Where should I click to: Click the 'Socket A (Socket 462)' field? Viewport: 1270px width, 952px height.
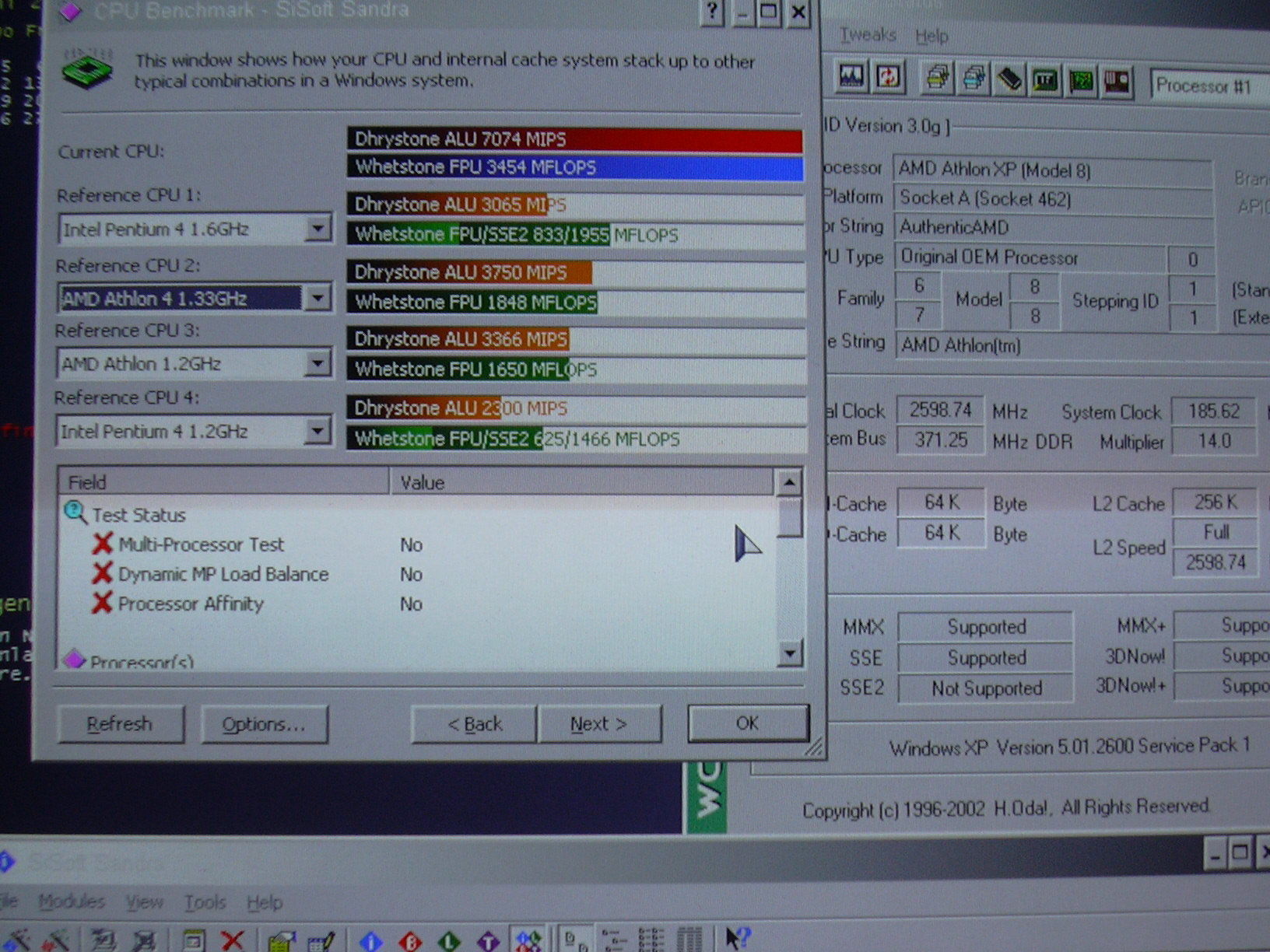(1053, 198)
